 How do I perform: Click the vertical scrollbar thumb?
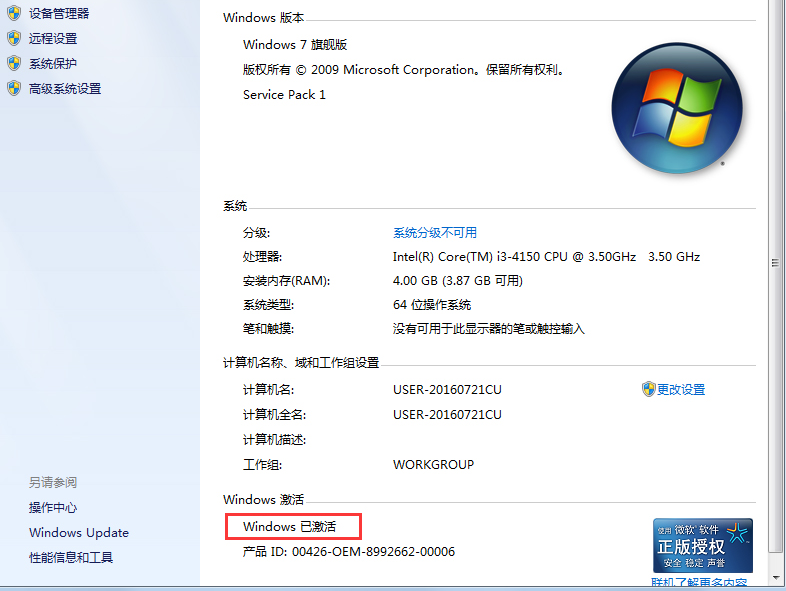pyautogui.click(x=777, y=262)
